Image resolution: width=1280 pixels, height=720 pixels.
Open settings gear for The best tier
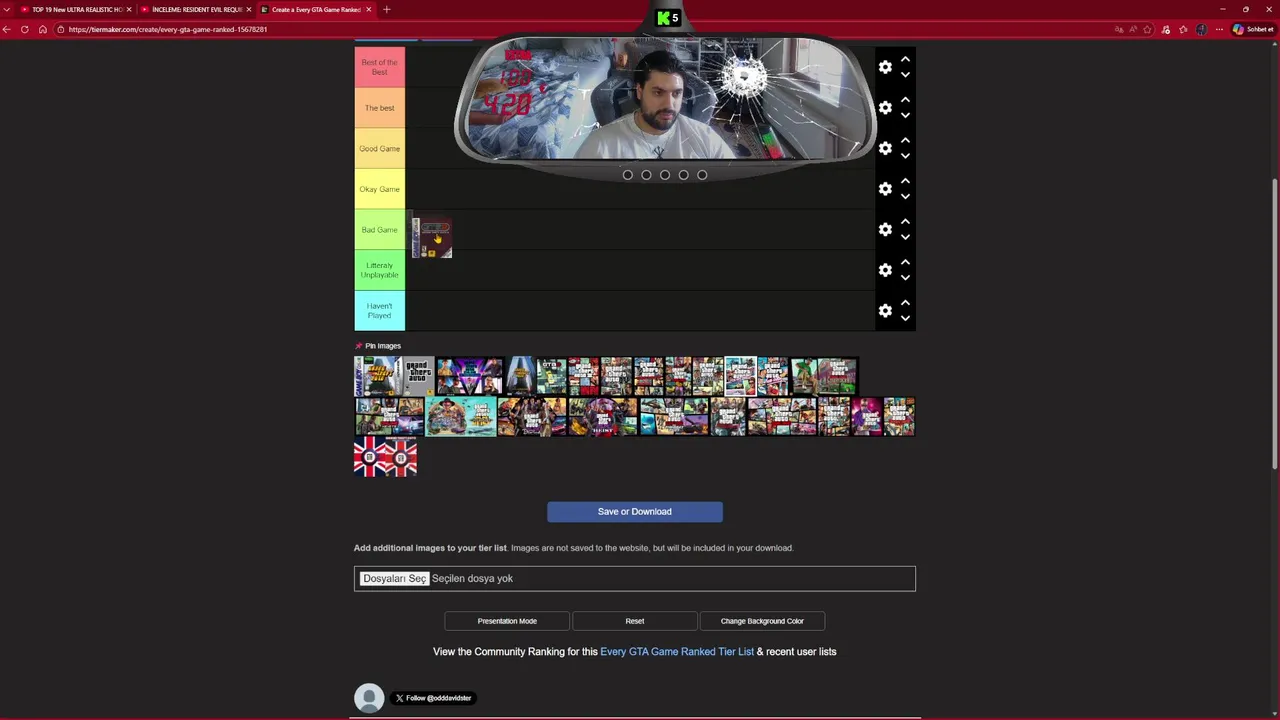[x=885, y=108]
